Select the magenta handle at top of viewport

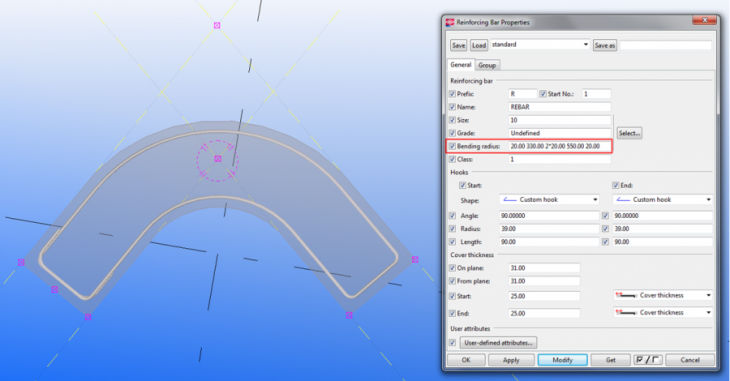(217, 25)
